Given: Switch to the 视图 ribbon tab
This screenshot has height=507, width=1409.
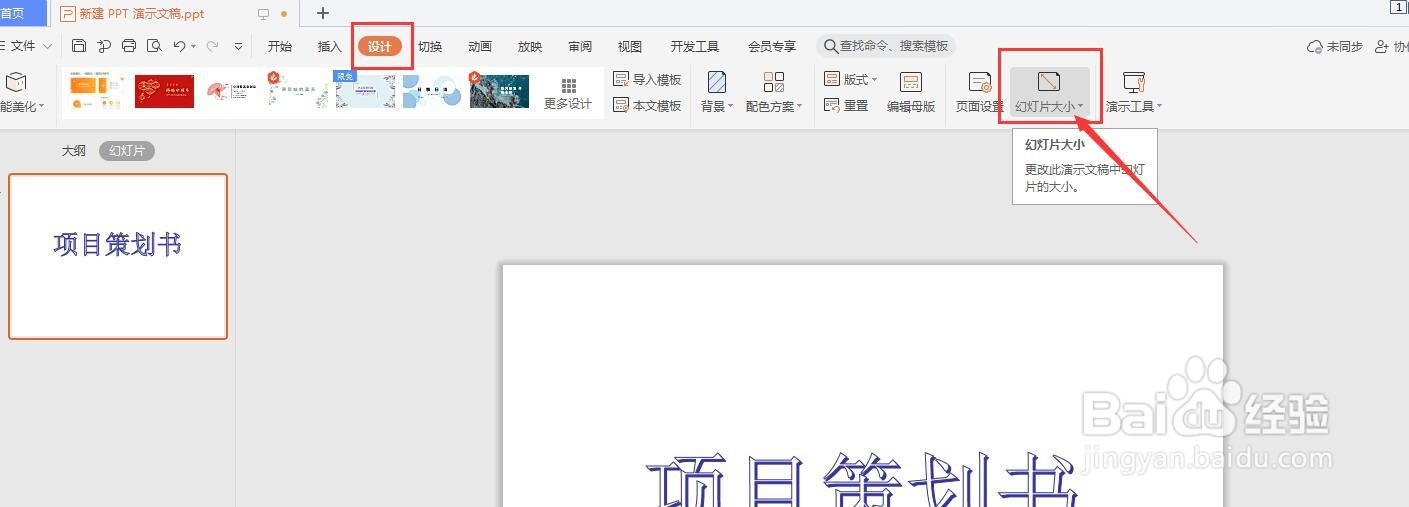Looking at the screenshot, I should pyautogui.click(x=630, y=46).
